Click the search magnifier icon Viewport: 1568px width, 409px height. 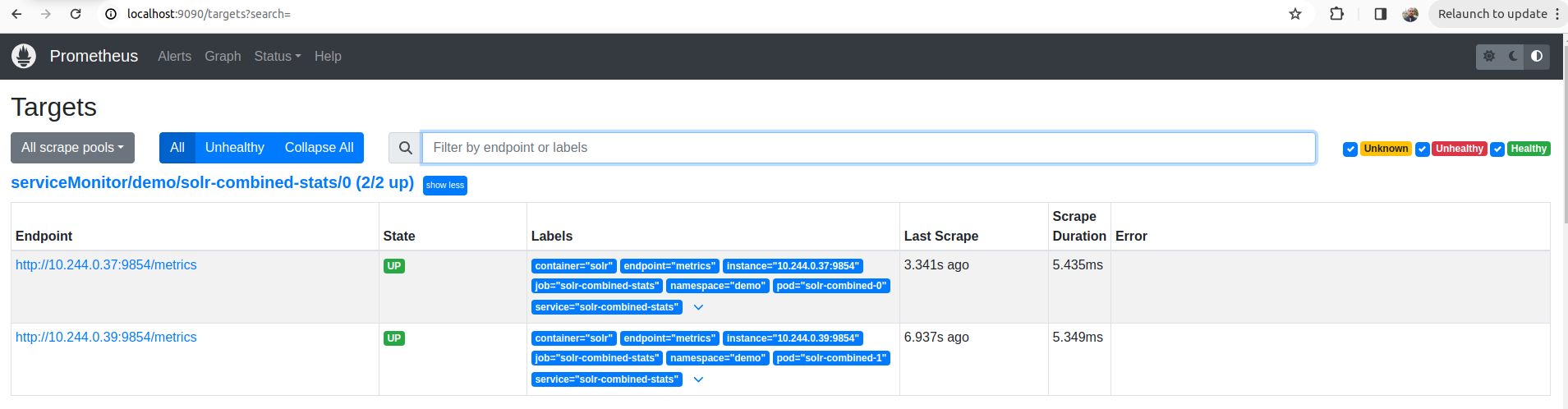(x=405, y=148)
